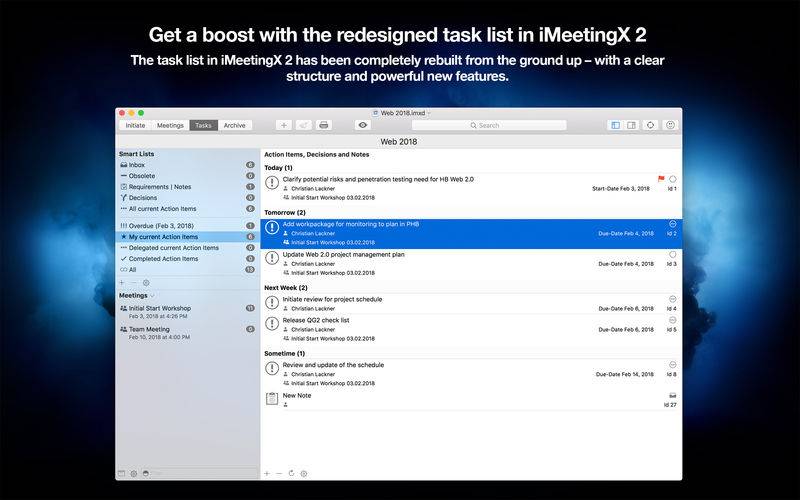Viewport: 800px width, 500px height.
Task: Click exclamation icon of Release QG2 task
Action: [272, 323]
